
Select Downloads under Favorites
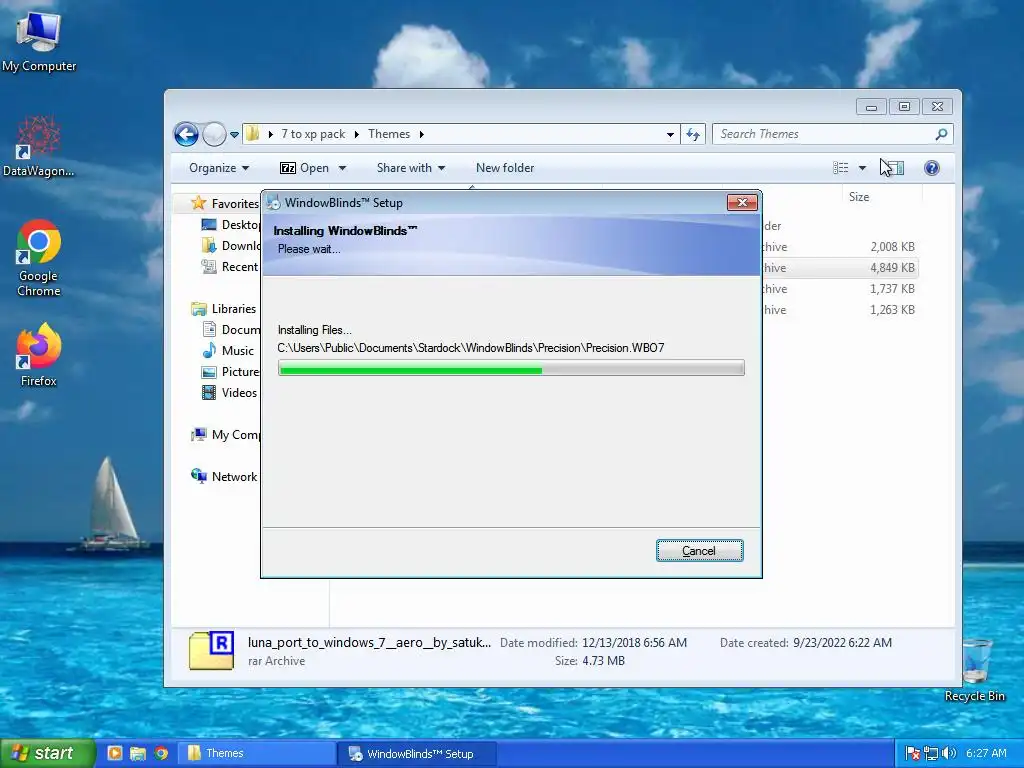click(231, 246)
